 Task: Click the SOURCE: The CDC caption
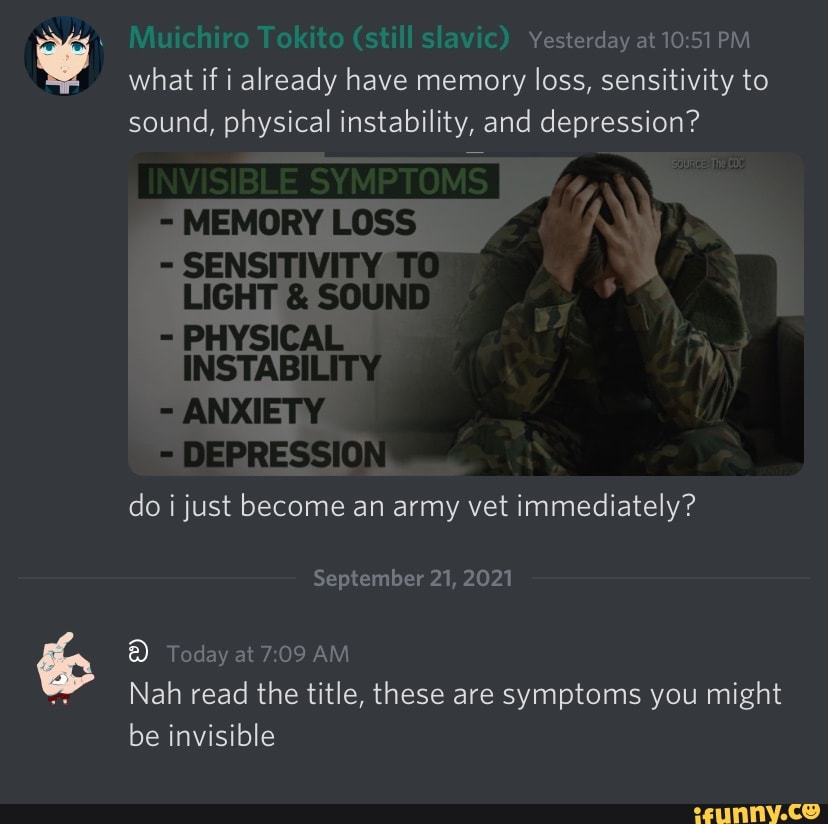click(x=708, y=164)
